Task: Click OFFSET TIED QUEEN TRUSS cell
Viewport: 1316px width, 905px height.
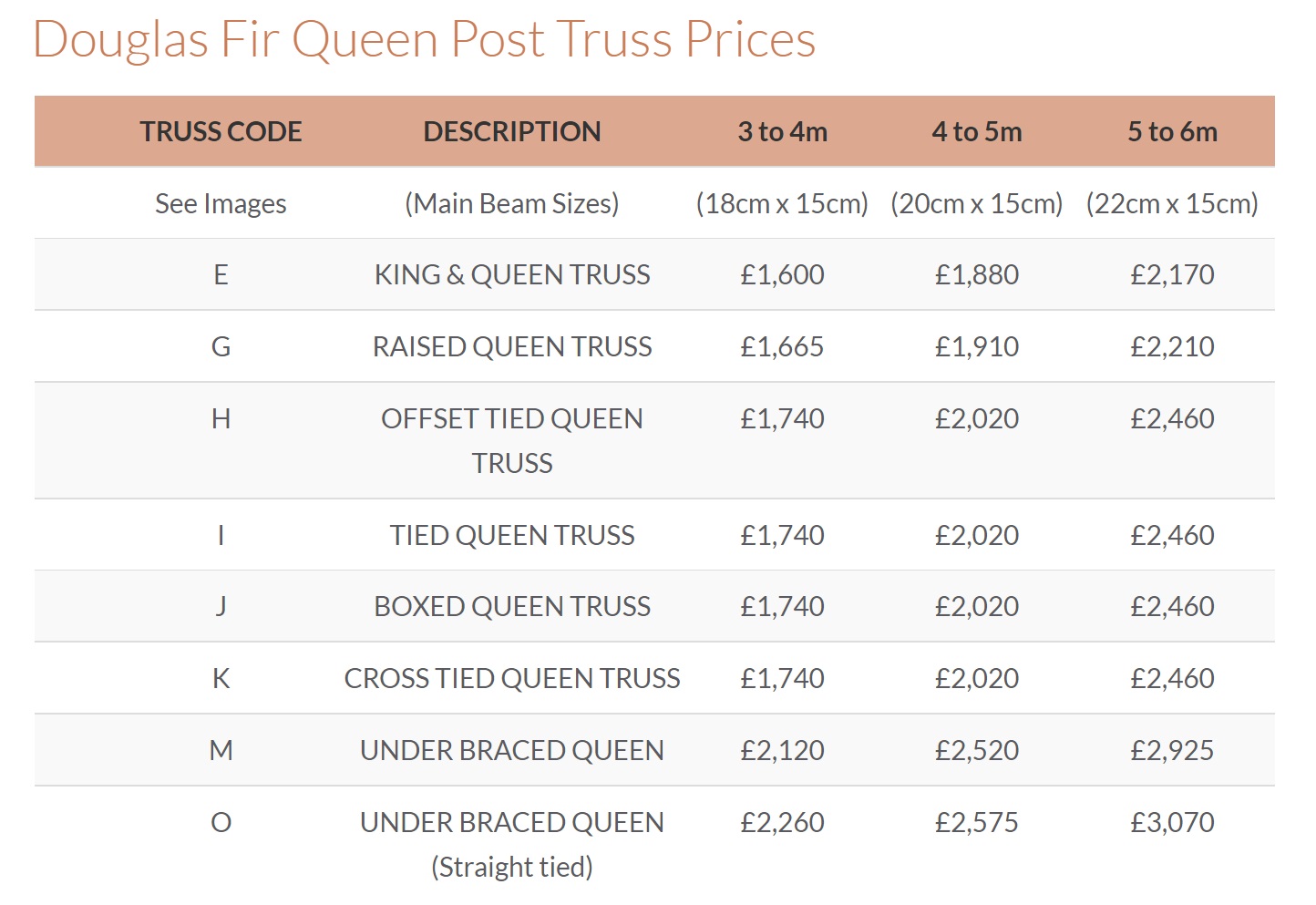Action: point(512,440)
